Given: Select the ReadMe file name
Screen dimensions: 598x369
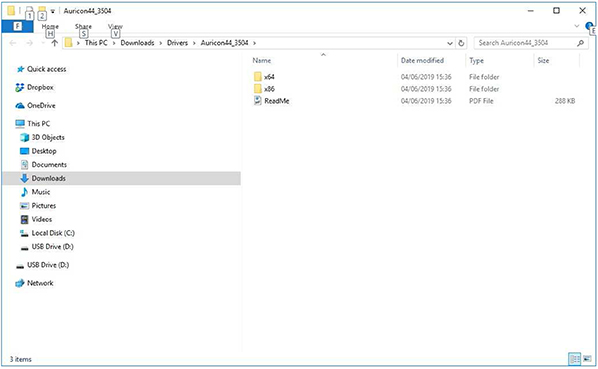Looking at the screenshot, I should tap(276, 101).
